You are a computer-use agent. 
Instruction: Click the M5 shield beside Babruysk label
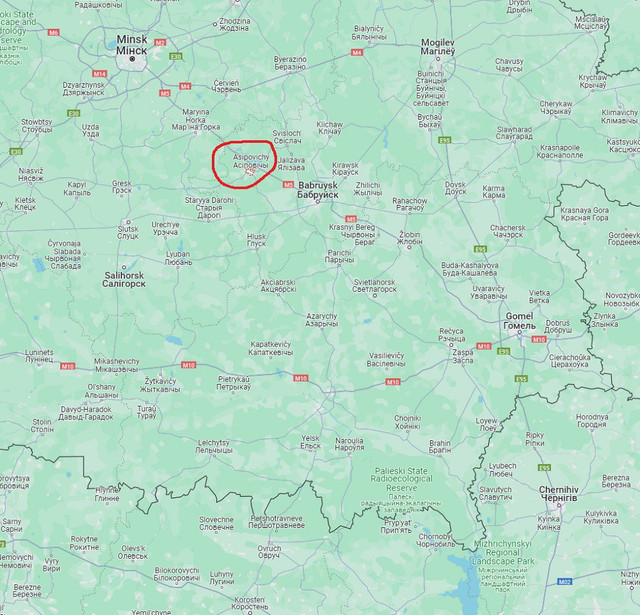[288, 185]
